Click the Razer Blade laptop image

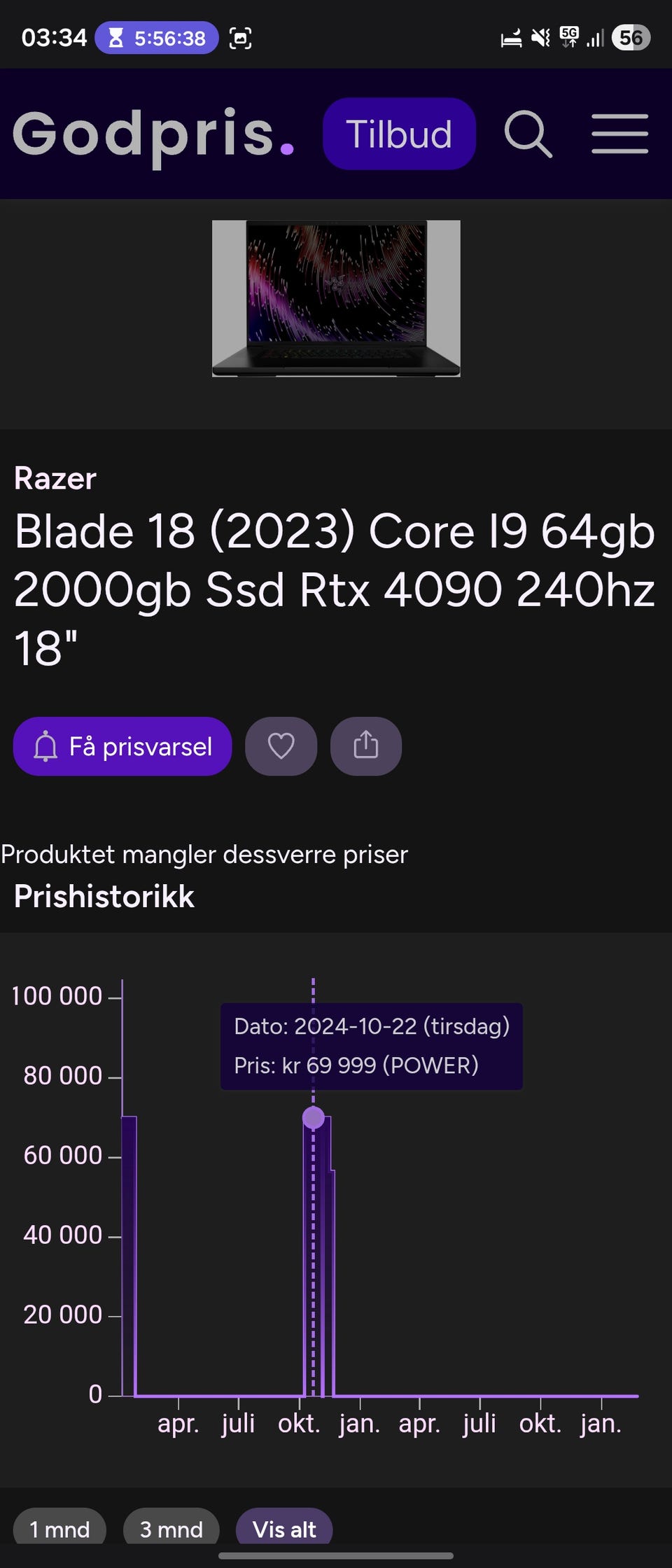336,299
